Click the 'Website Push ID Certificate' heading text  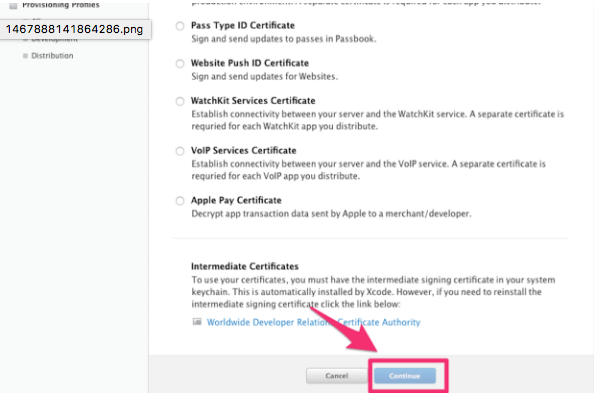(250, 63)
